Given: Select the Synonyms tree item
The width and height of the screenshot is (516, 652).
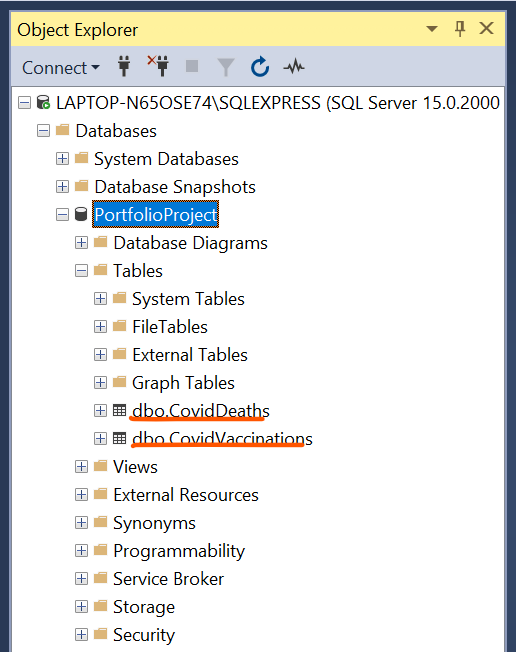Looking at the screenshot, I should (154, 523).
